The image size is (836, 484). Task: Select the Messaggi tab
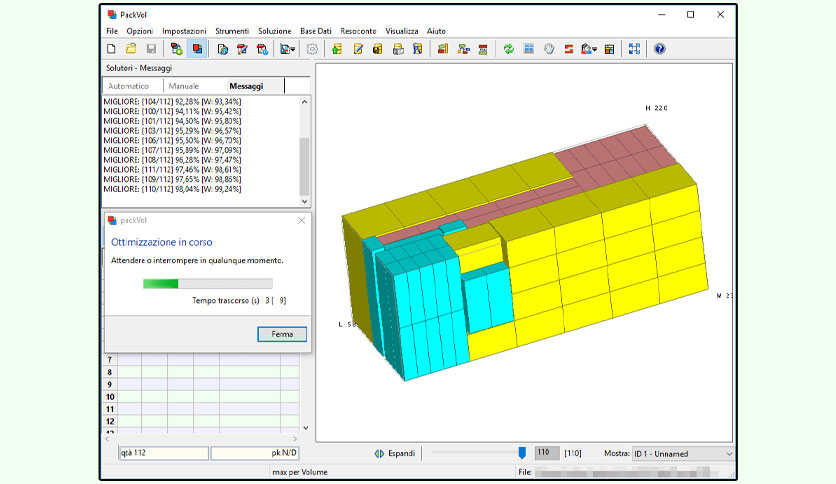tap(246, 86)
